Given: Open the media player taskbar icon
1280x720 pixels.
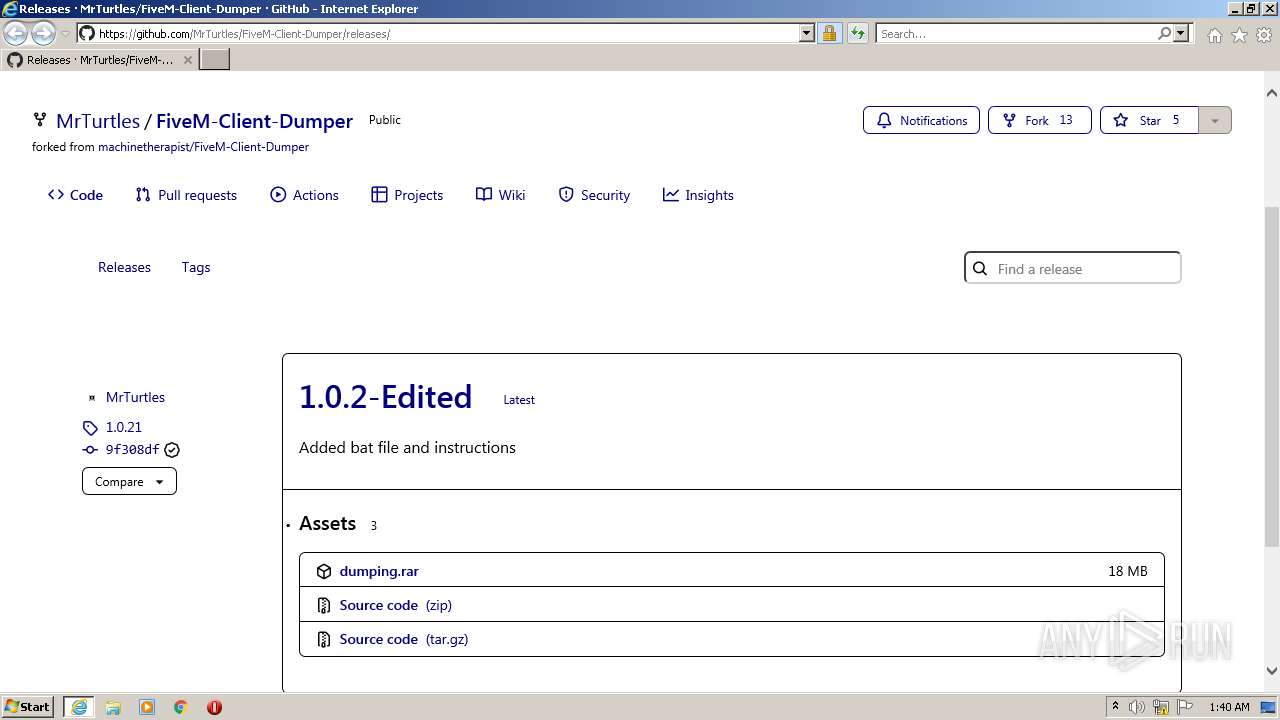Looking at the screenshot, I should pyautogui.click(x=147, y=707).
